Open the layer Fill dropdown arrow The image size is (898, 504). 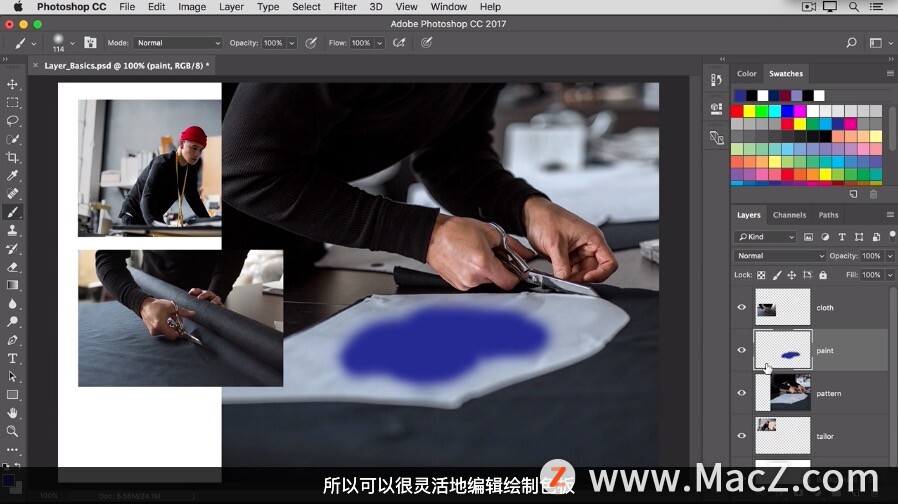[x=889, y=275]
